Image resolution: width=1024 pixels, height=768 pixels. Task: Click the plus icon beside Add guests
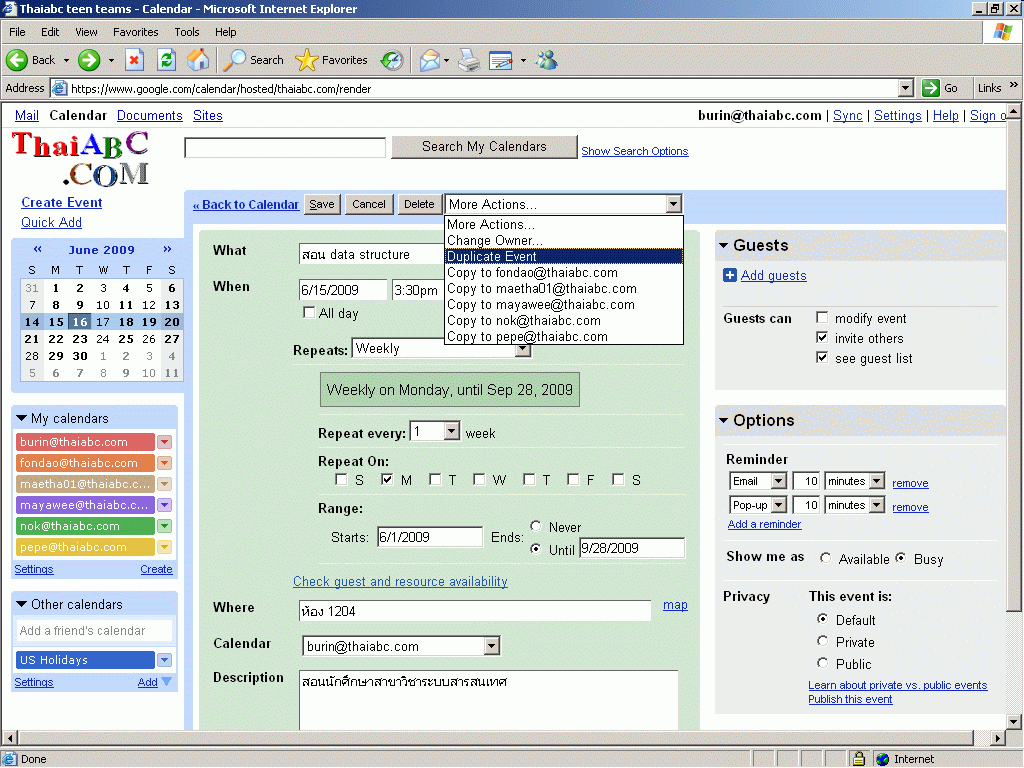(730, 276)
